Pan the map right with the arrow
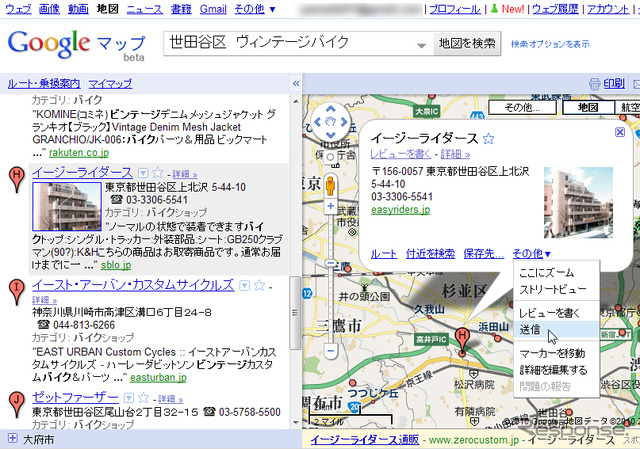The width and height of the screenshot is (640, 449). click(x=344, y=122)
